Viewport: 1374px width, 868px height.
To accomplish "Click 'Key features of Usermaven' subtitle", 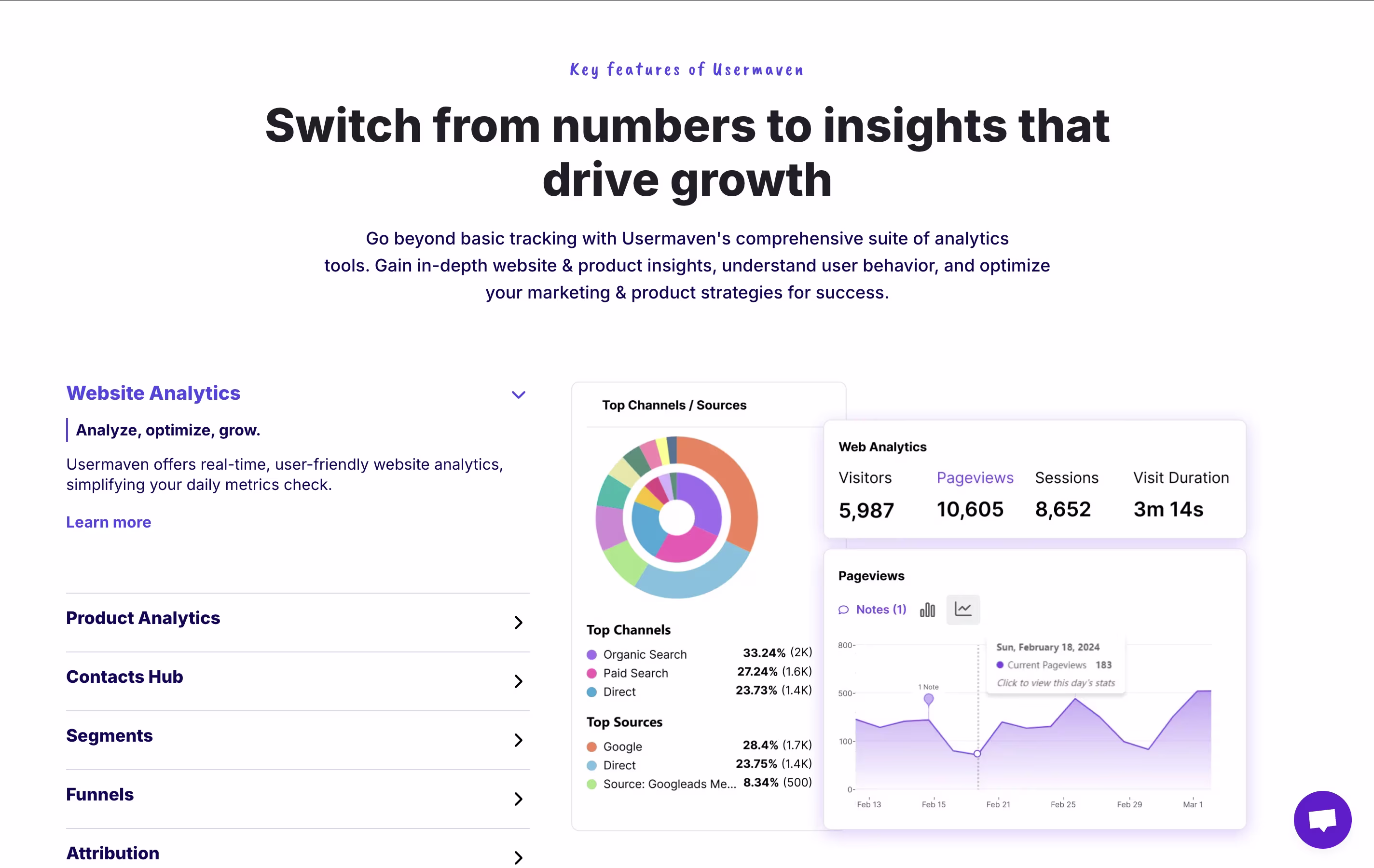I will (687, 69).
